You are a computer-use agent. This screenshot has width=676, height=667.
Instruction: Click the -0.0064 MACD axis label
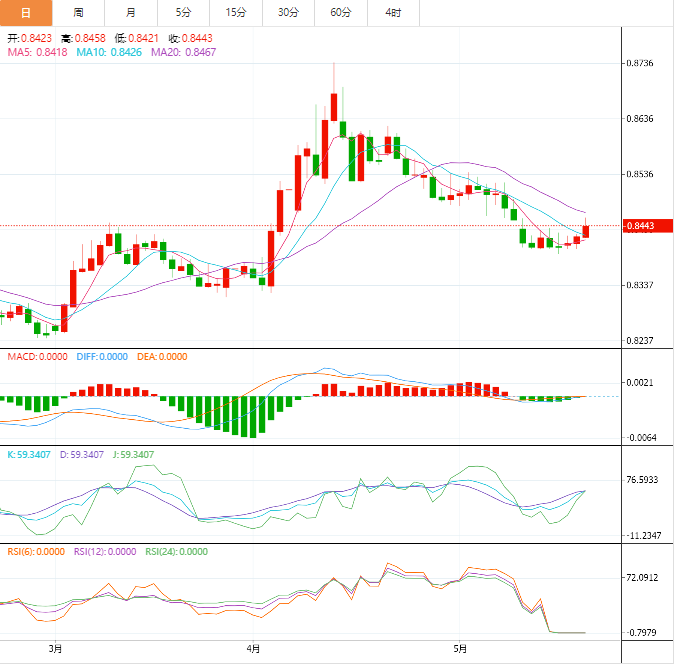coord(641,438)
